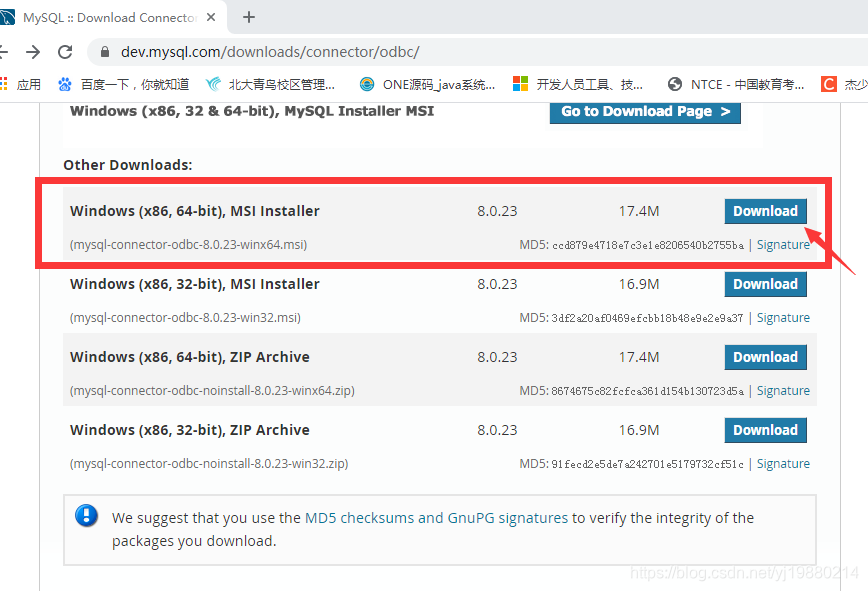868x591 pixels.
Task: Open the 应用 apps bookmark
Action: [21, 84]
